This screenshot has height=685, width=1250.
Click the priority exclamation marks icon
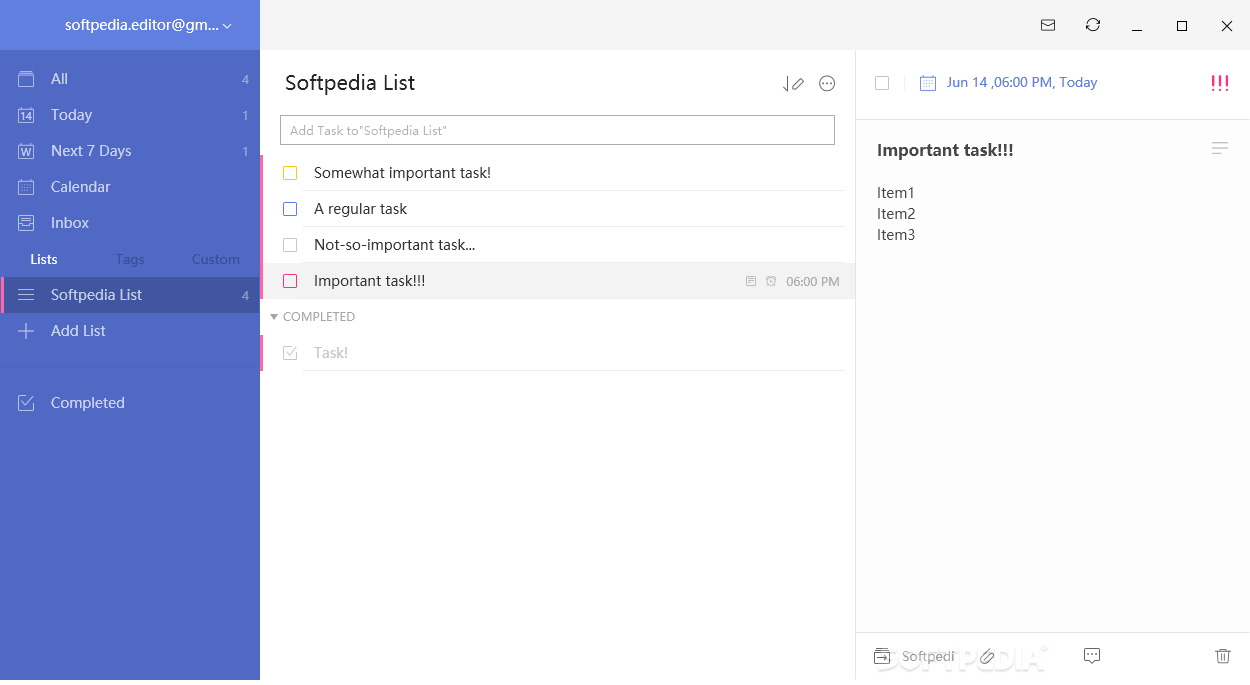pos(1220,83)
